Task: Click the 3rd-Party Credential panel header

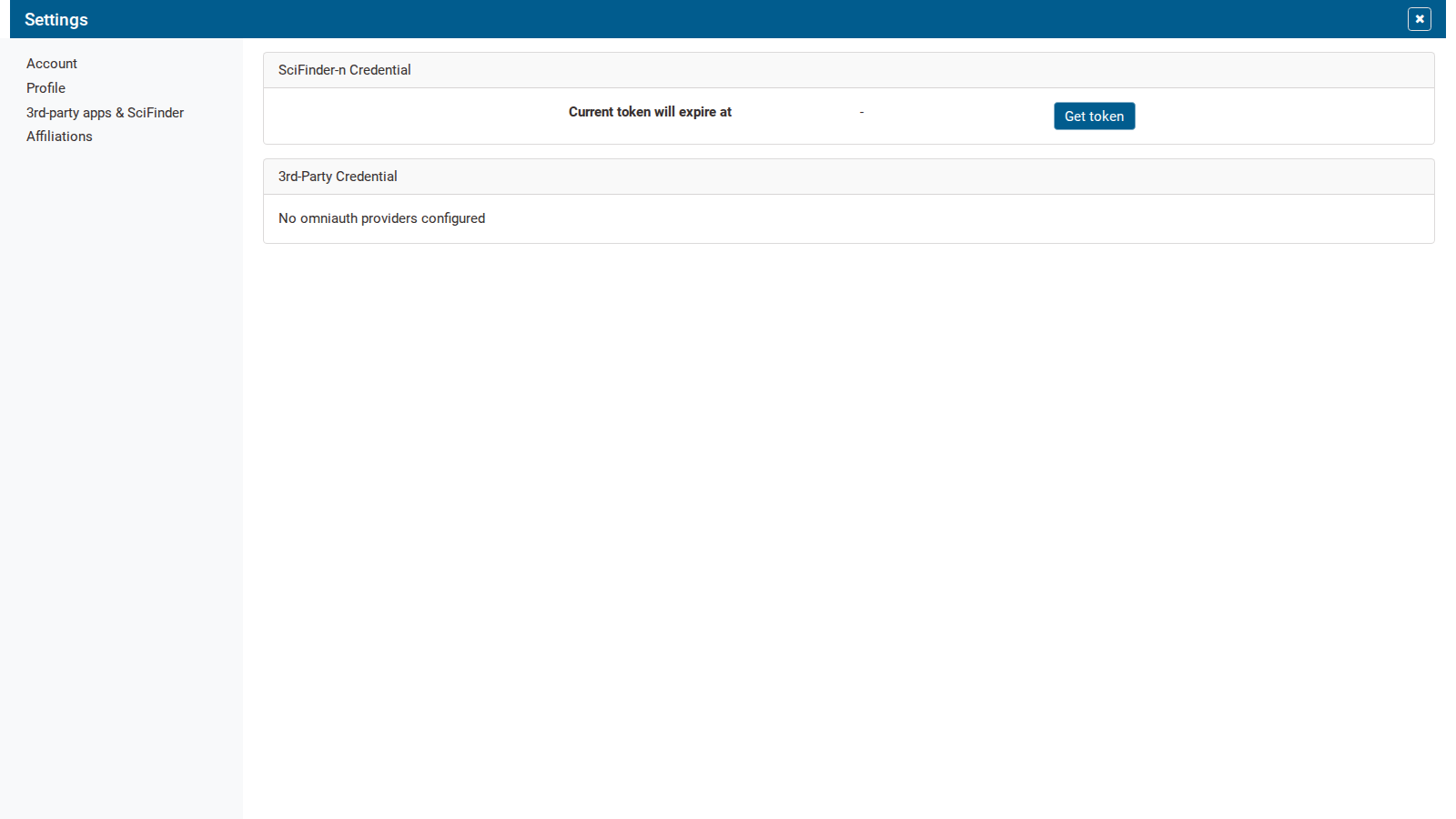Action: click(848, 177)
